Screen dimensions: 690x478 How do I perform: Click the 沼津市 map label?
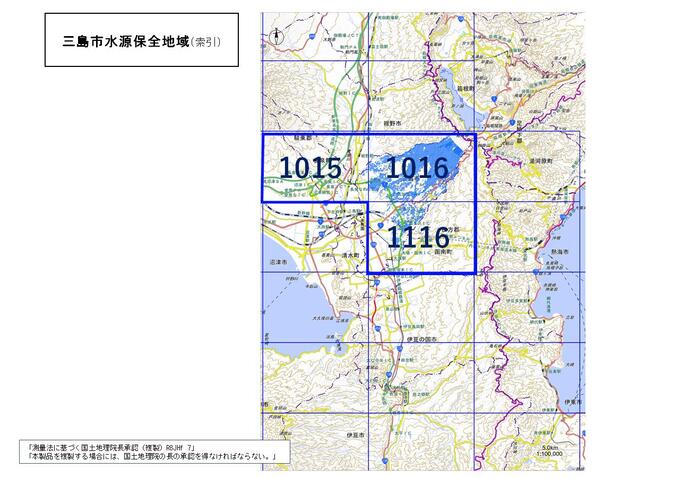[278, 262]
